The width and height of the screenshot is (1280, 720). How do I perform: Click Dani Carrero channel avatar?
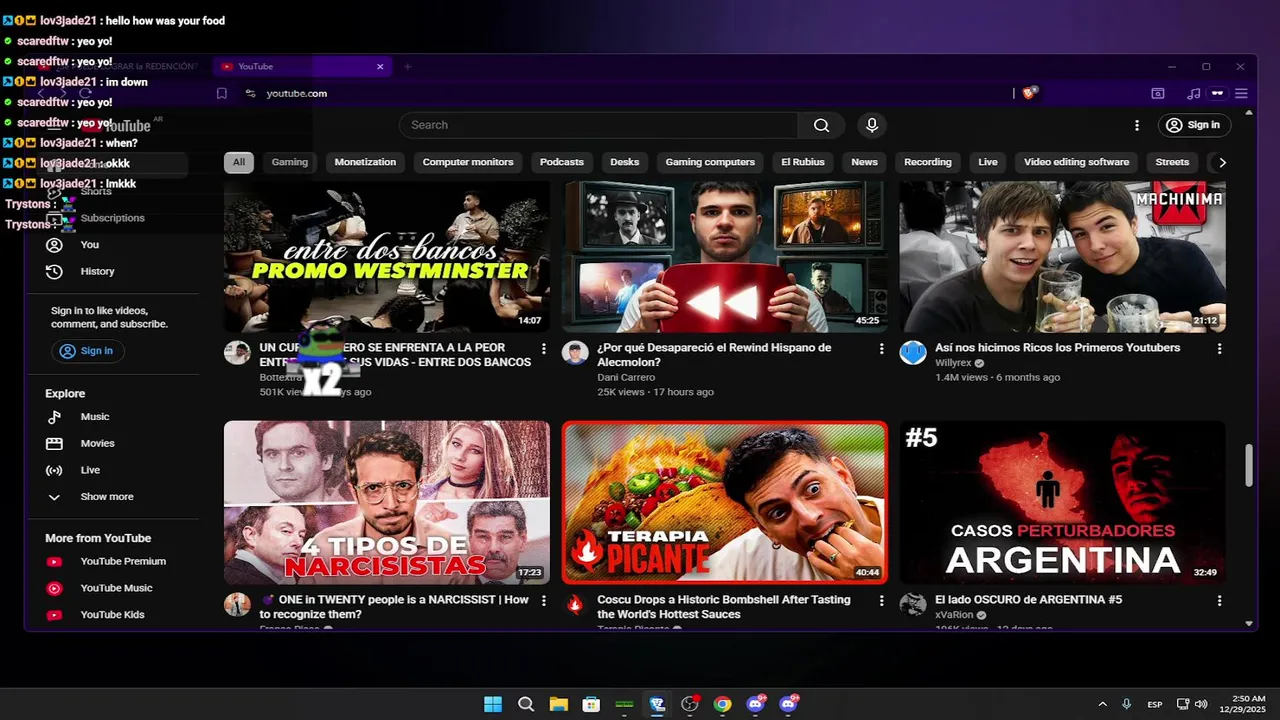575,352
